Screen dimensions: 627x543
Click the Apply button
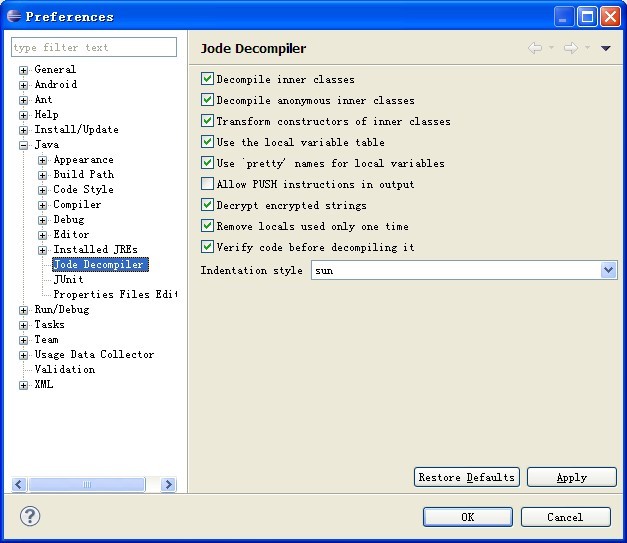coord(572,477)
